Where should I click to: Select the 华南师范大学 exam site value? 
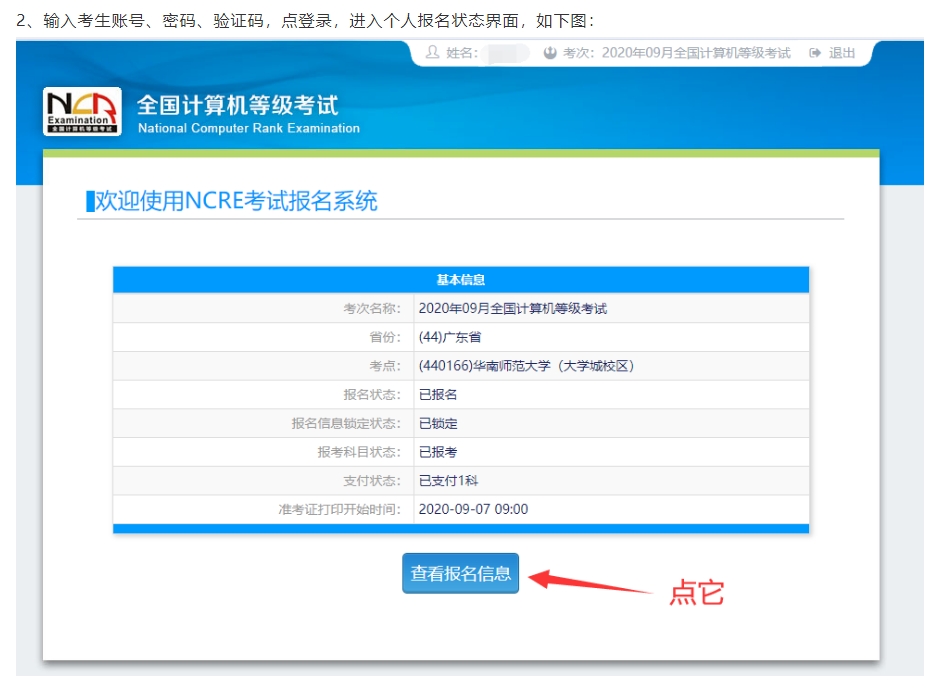point(526,366)
